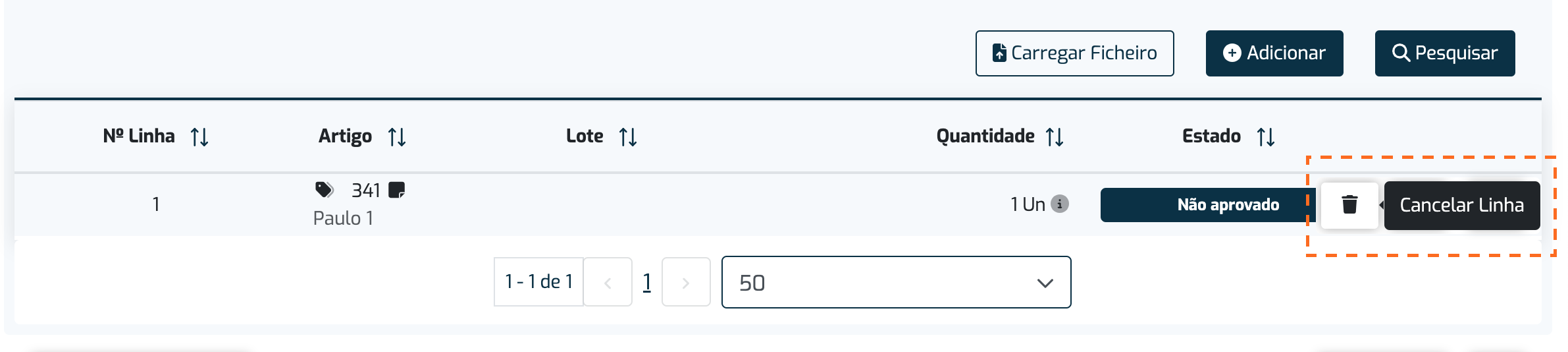Expand rows-per-page chevron arrow

[1045, 283]
